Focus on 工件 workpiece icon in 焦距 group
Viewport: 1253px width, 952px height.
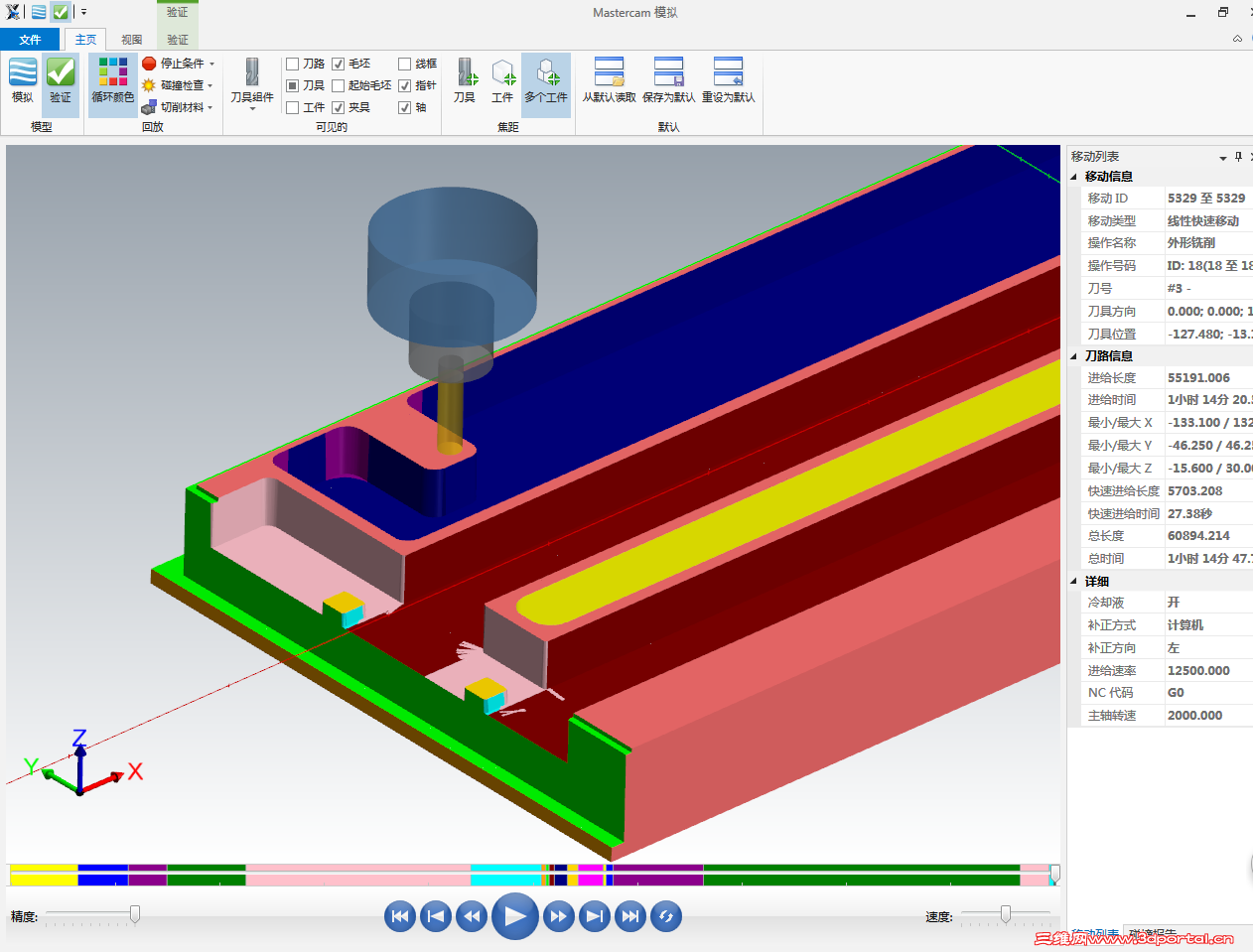502,72
